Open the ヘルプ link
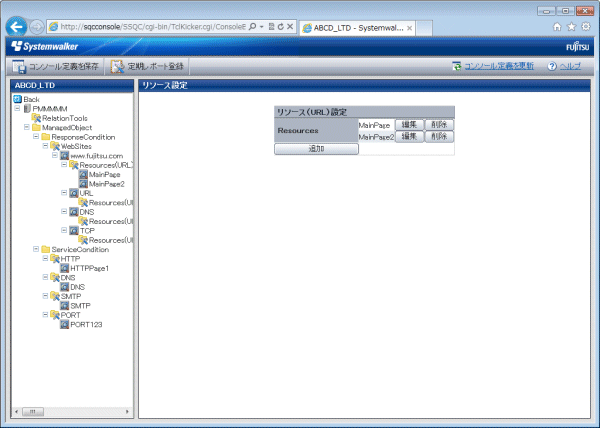 click(x=570, y=66)
